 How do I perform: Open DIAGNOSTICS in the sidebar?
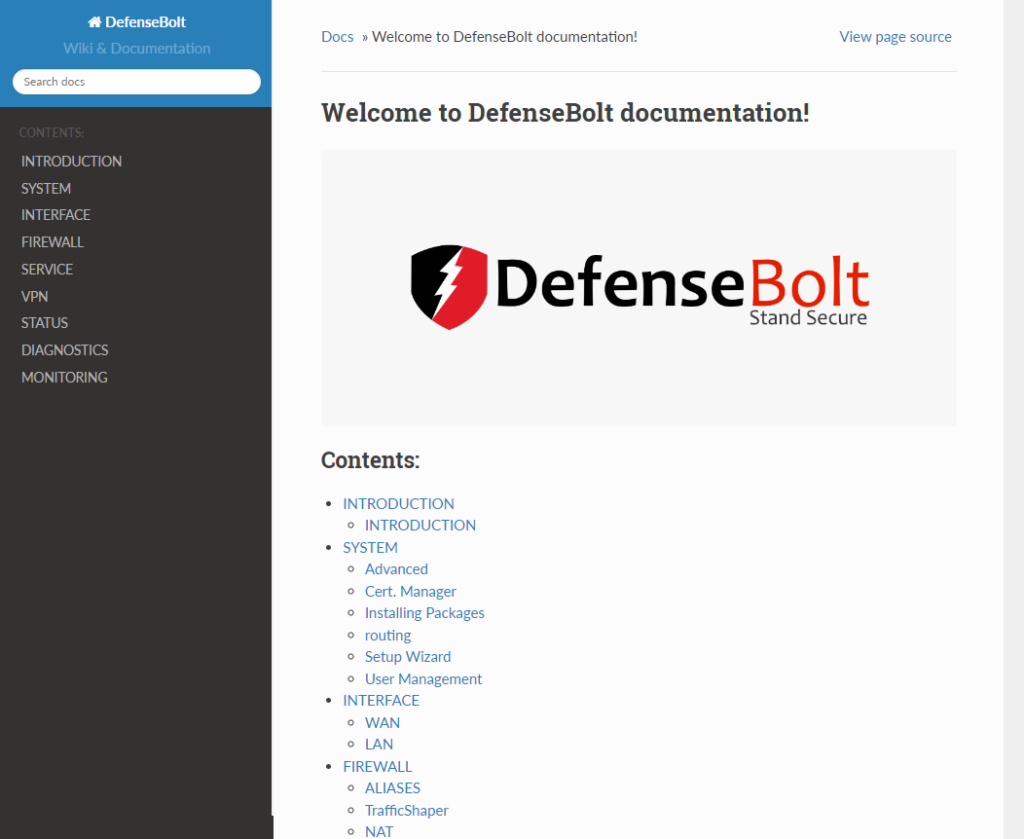tap(65, 350)
